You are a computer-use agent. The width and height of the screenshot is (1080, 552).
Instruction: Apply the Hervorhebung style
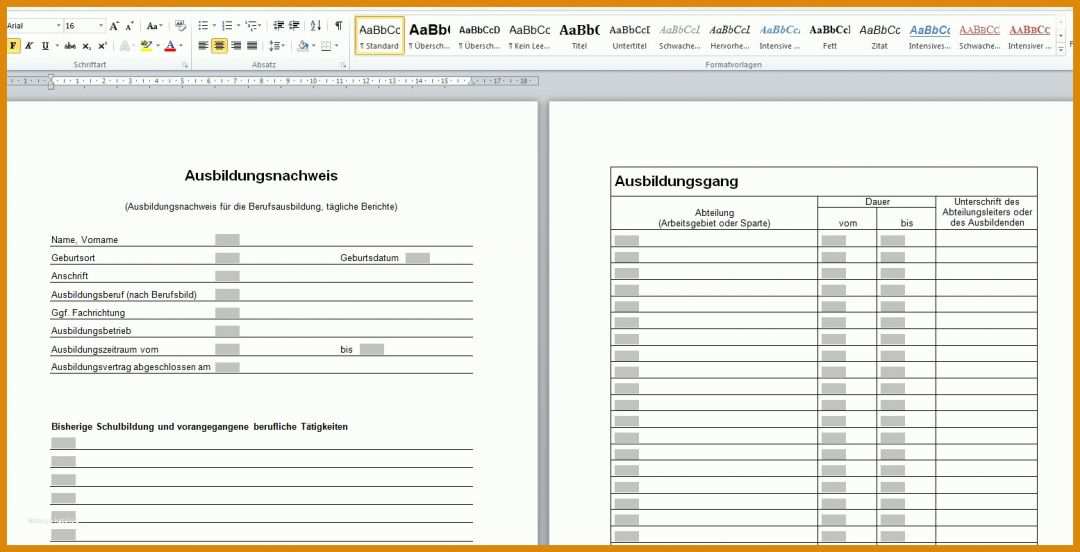[x=729, y=36]
